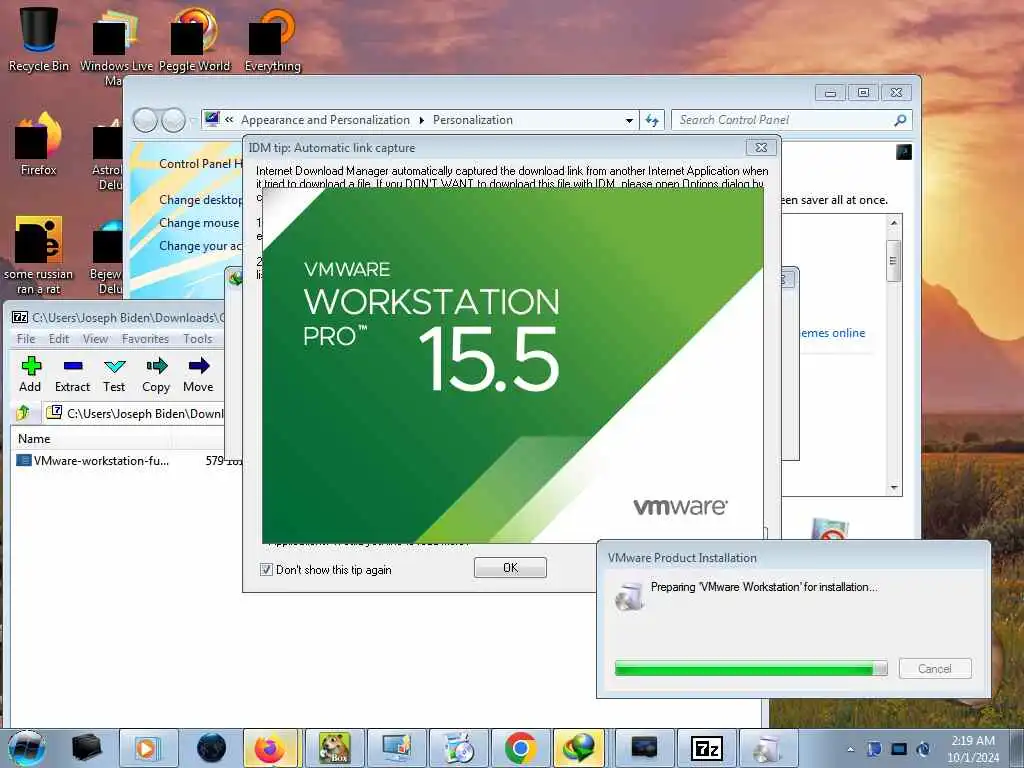This screenshot has height=768, width=1024.
Task: Open the View menu in 7-Zip
Action: tap(95, 338)
